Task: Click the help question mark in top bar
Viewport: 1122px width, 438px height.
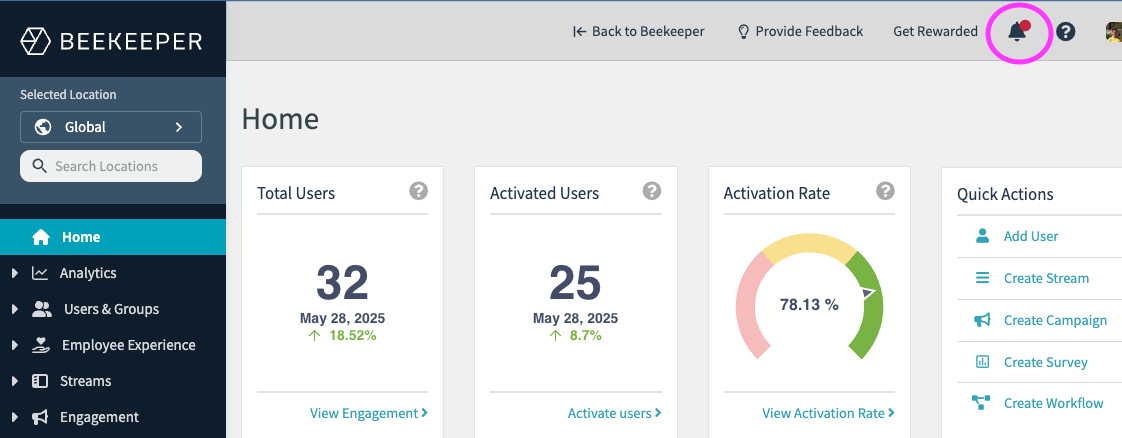Action: pyautogui.click(x=1066, y=32)
